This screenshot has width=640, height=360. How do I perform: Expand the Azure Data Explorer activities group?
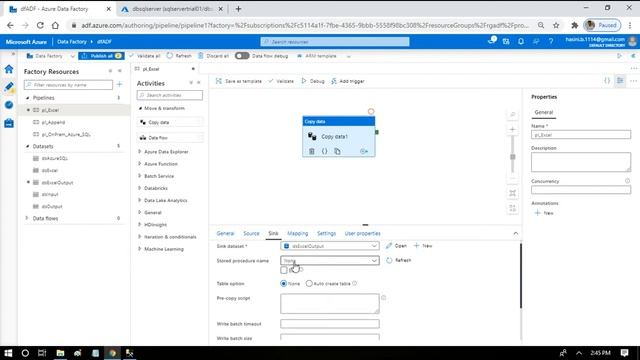[140, 151]
